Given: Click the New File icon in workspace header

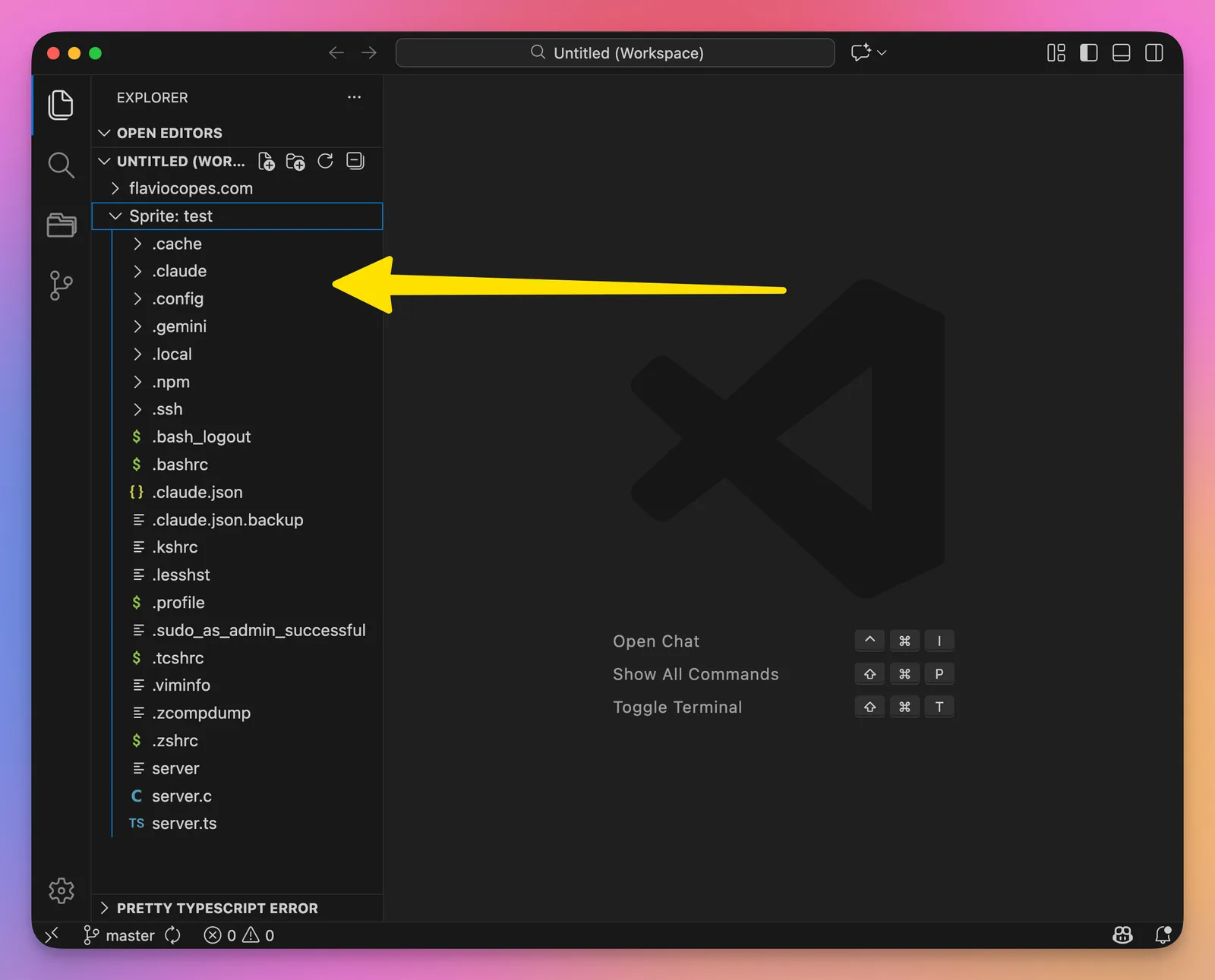Looking at the screenshot, I should coord(267,161).
